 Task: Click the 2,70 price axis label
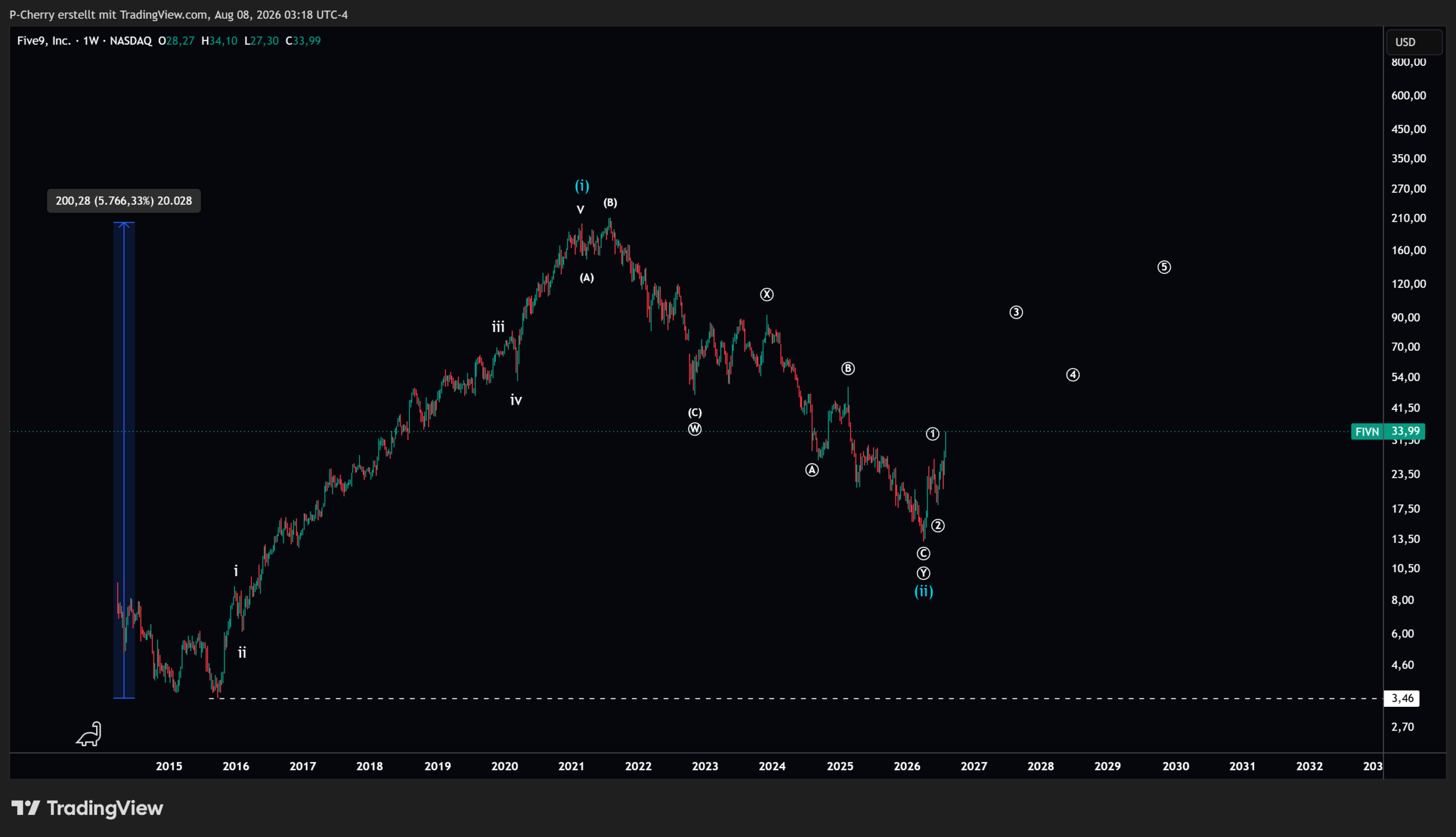click(x=1403, y=727)
